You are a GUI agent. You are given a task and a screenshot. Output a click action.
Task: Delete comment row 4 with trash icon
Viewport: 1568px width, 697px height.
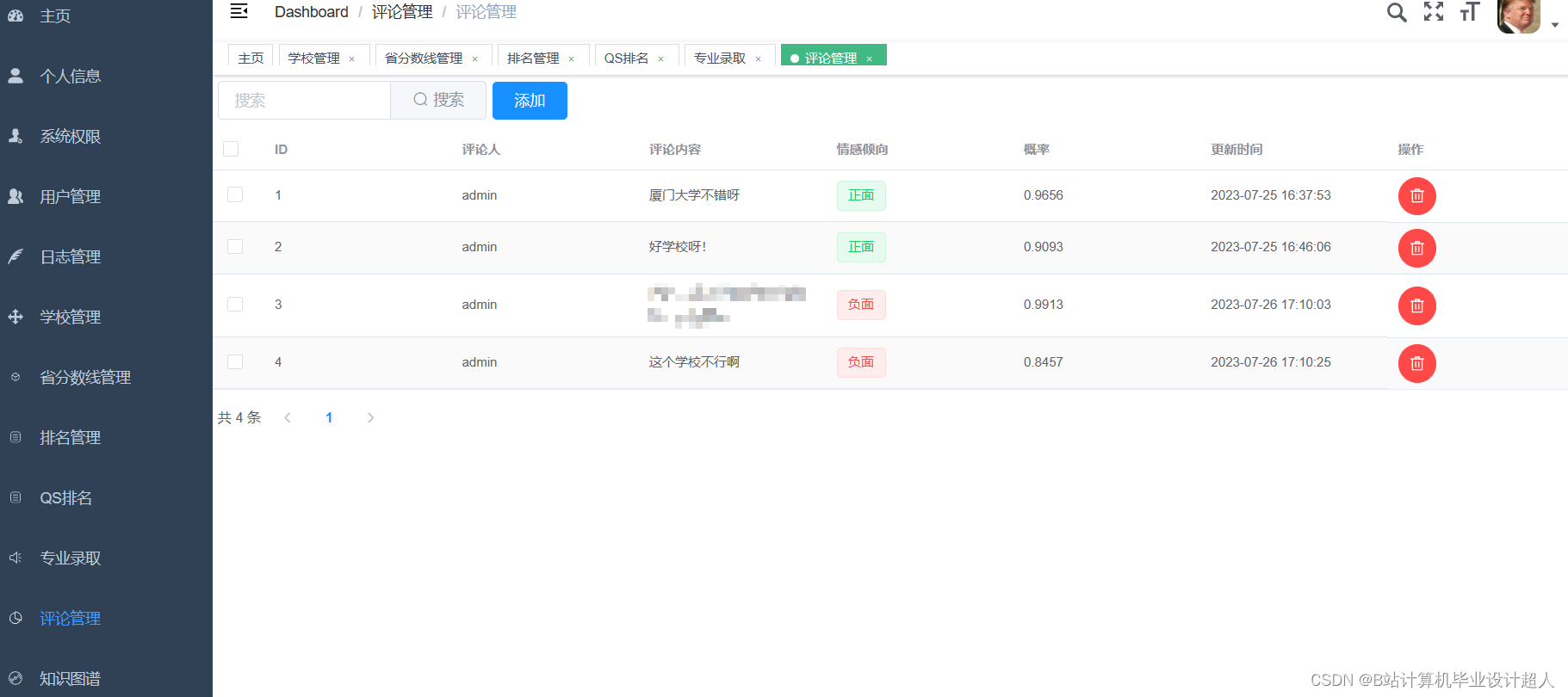pos(1416,363)
